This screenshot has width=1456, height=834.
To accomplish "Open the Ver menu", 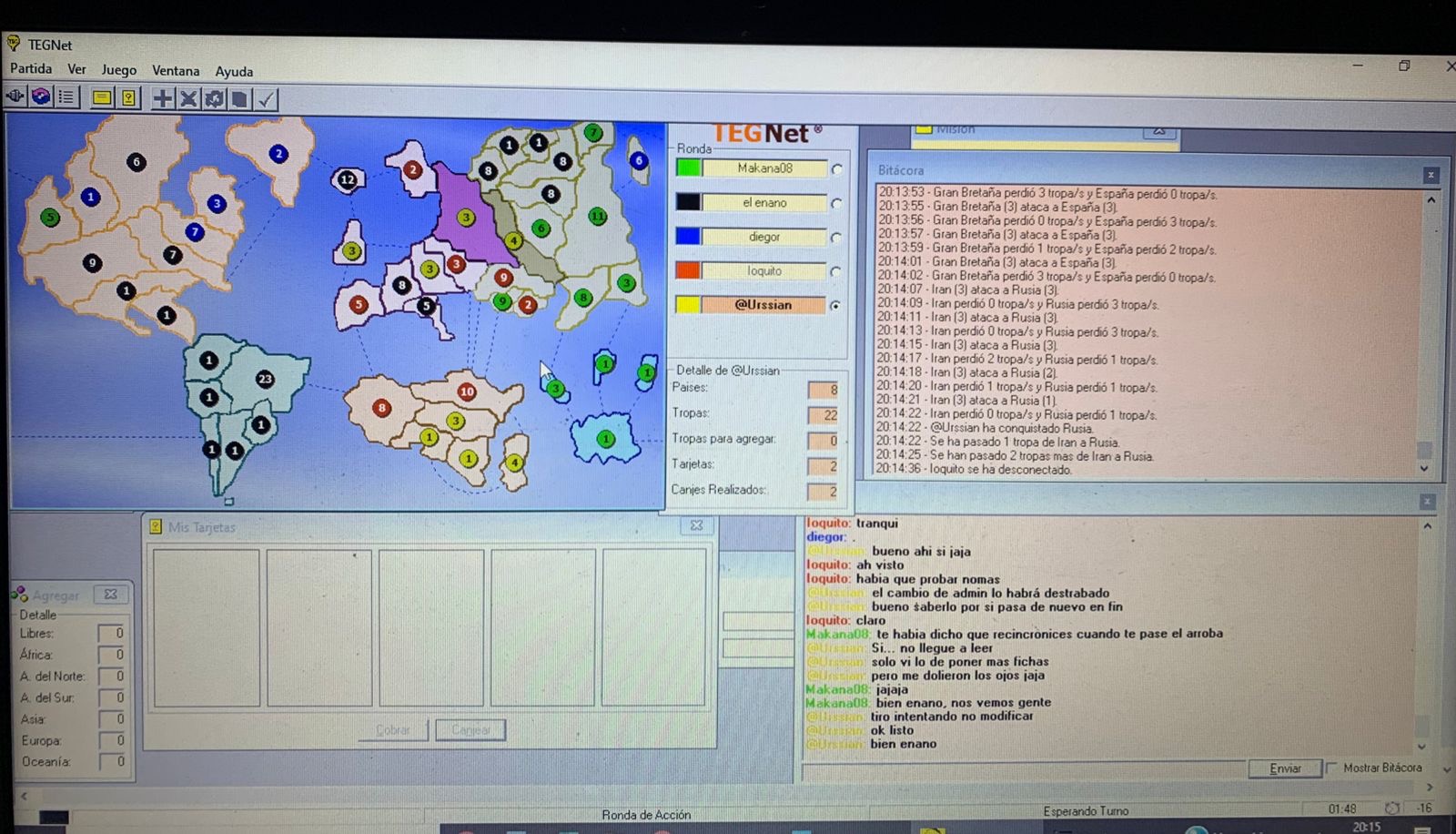I will (77, 69).
